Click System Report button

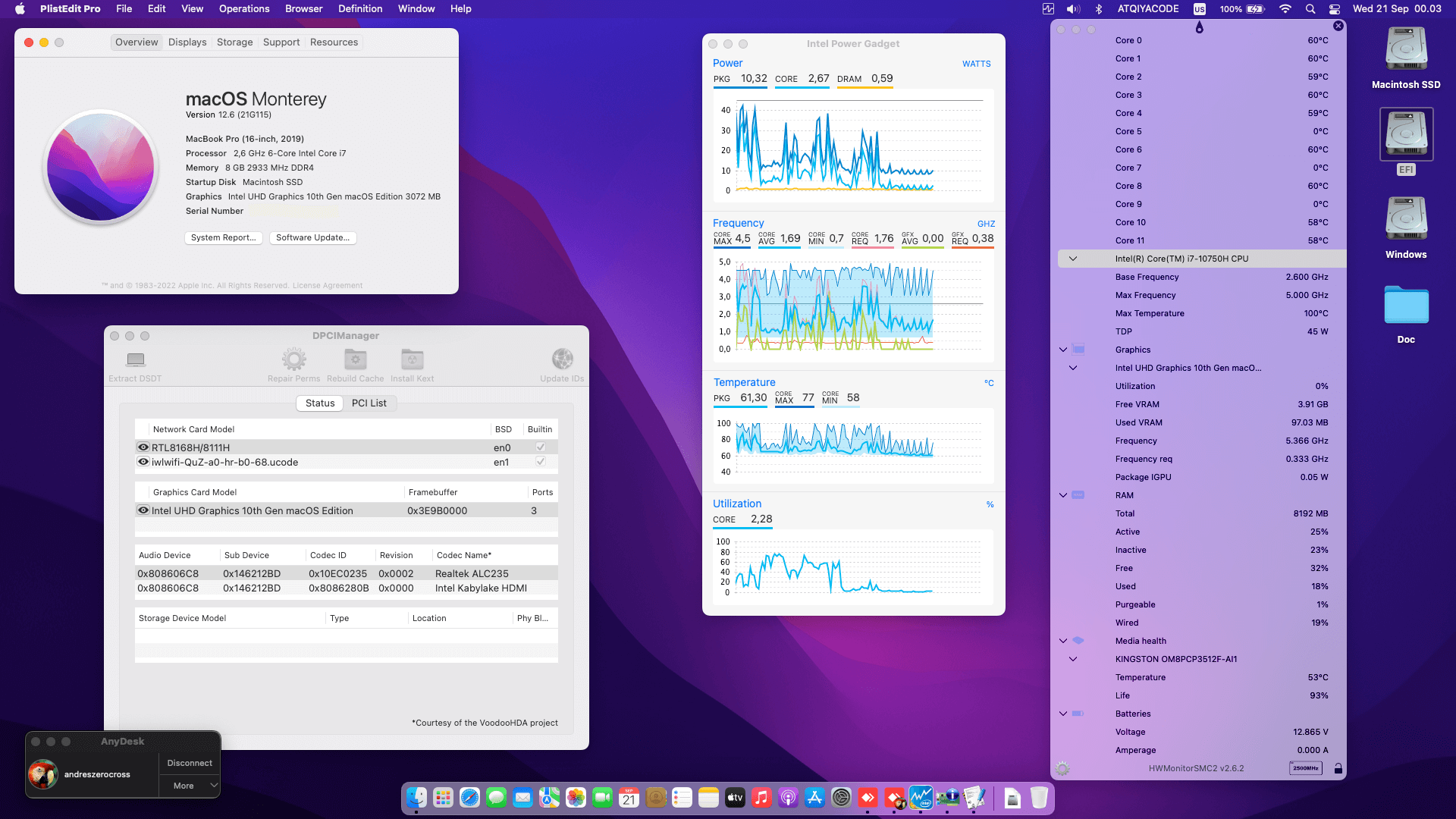point(224,238)
